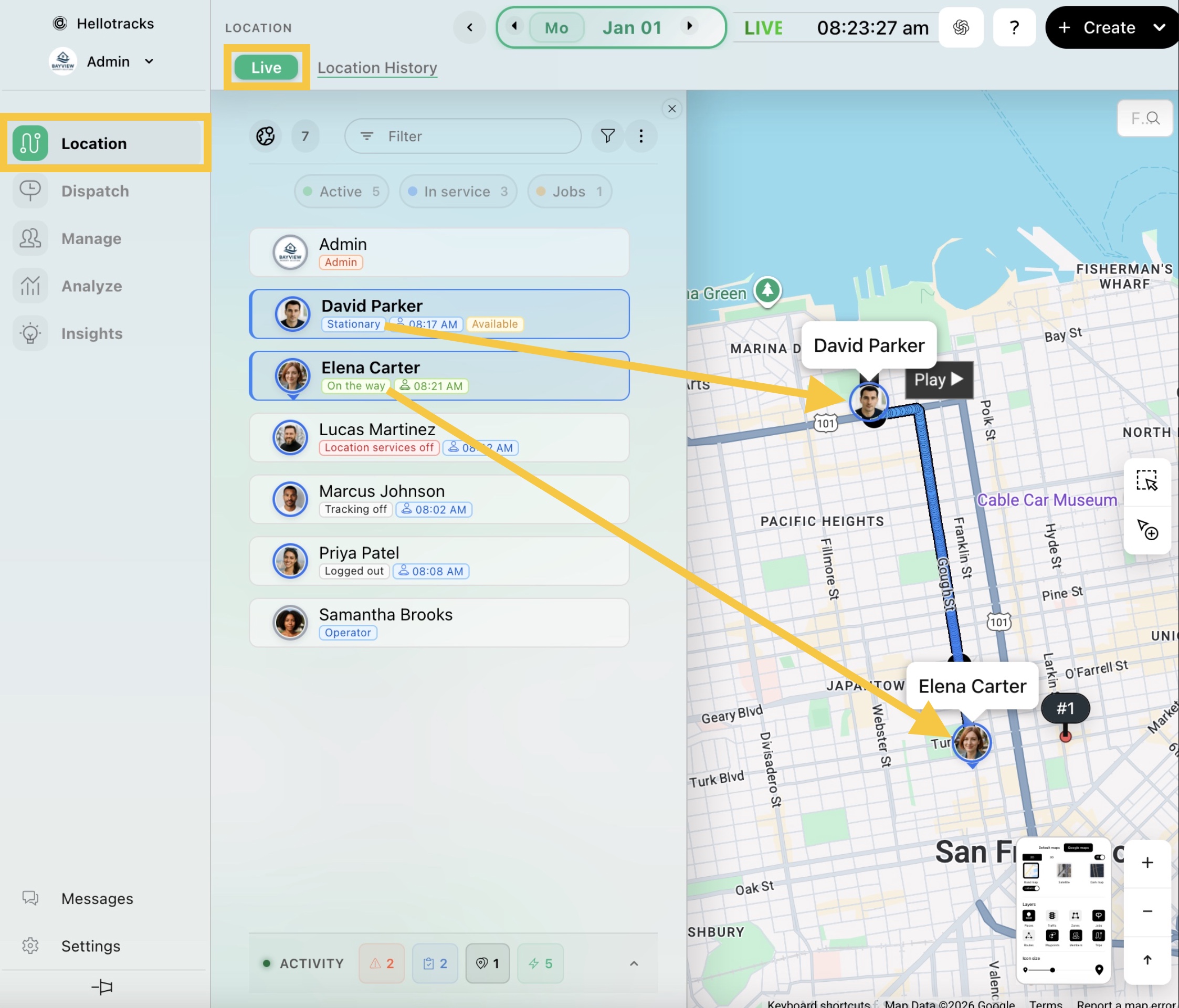Open the help question mark button
The height and width of the screenshot is (1008, 1179).
click(1014, 27)
